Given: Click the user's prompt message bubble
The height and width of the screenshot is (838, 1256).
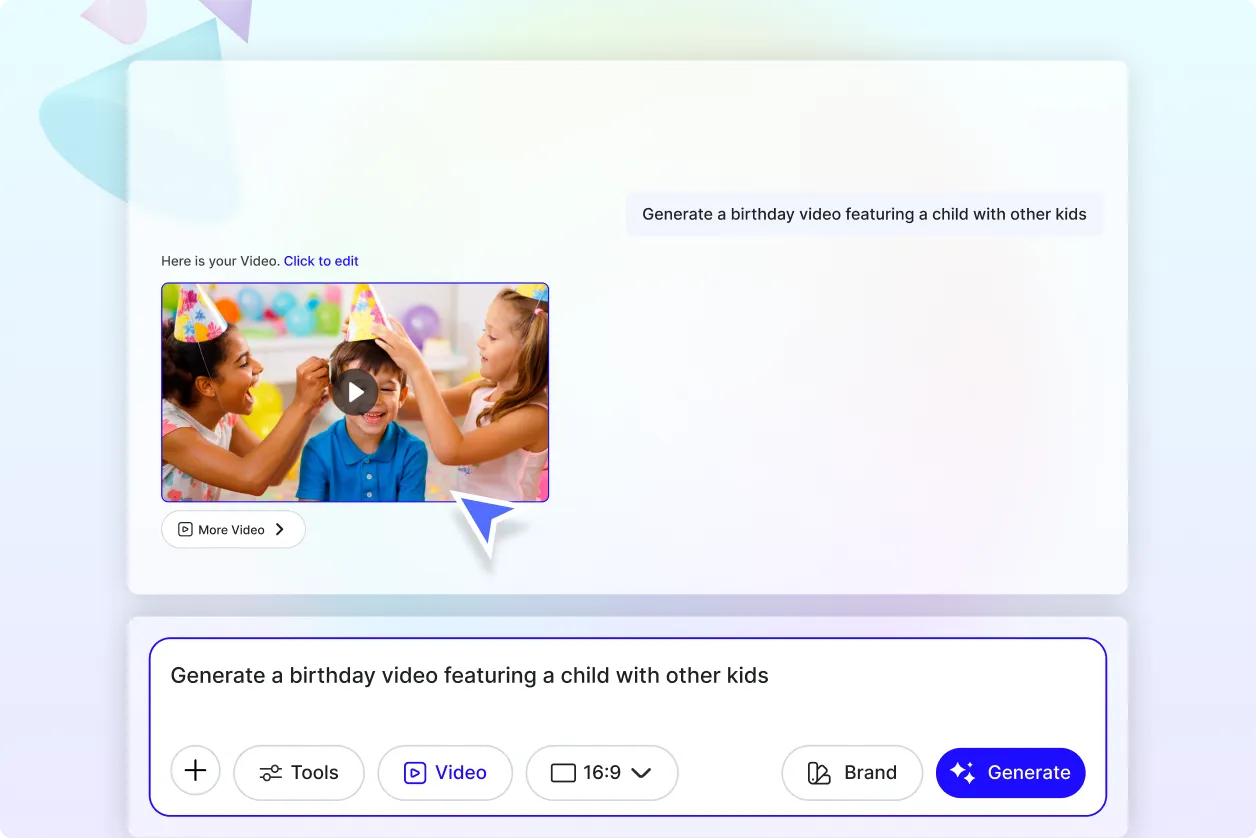Looking at the screenshot, I should click(864, 213).
